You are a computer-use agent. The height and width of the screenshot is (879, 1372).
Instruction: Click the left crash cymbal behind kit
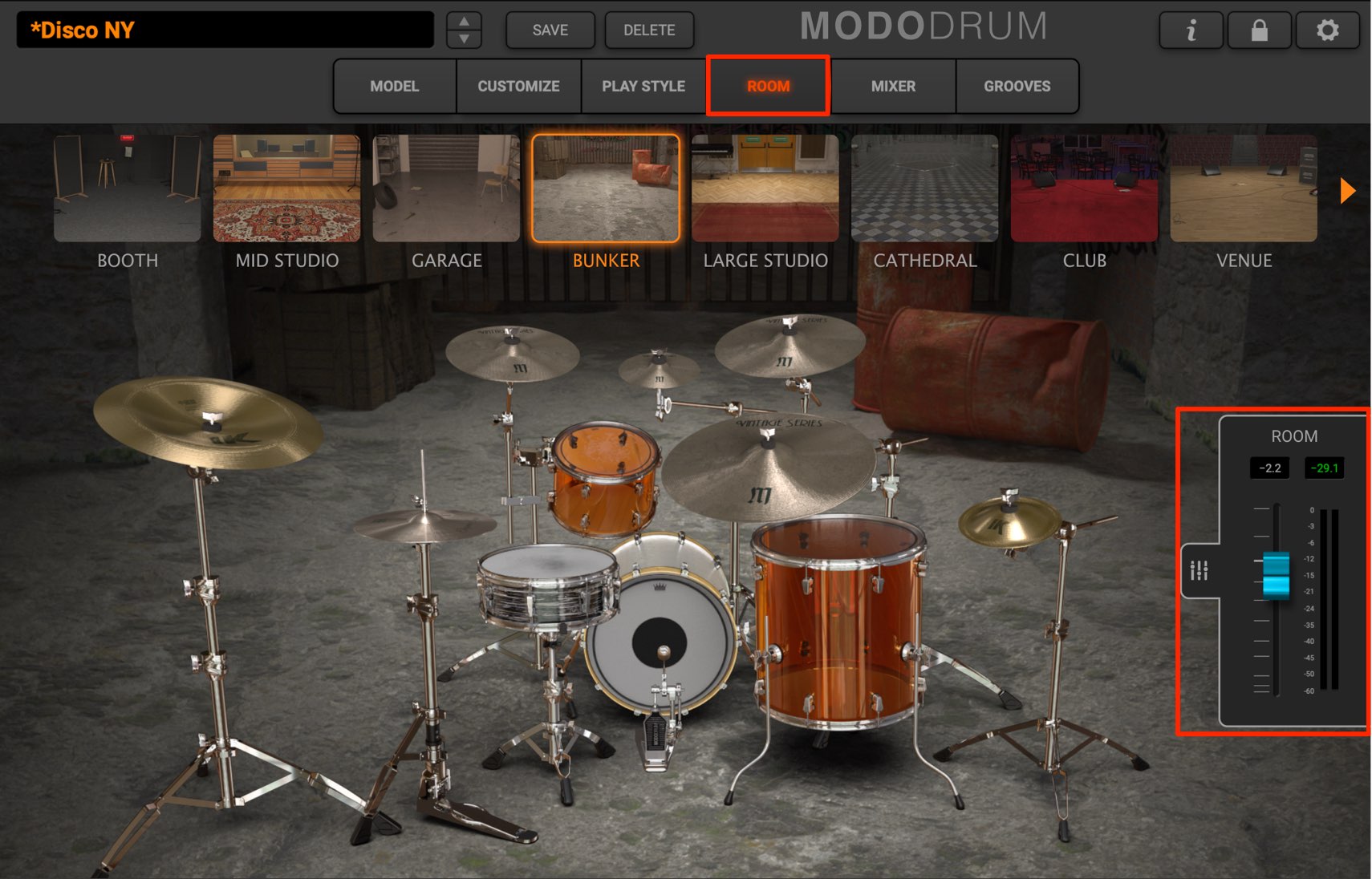point(513,353)
